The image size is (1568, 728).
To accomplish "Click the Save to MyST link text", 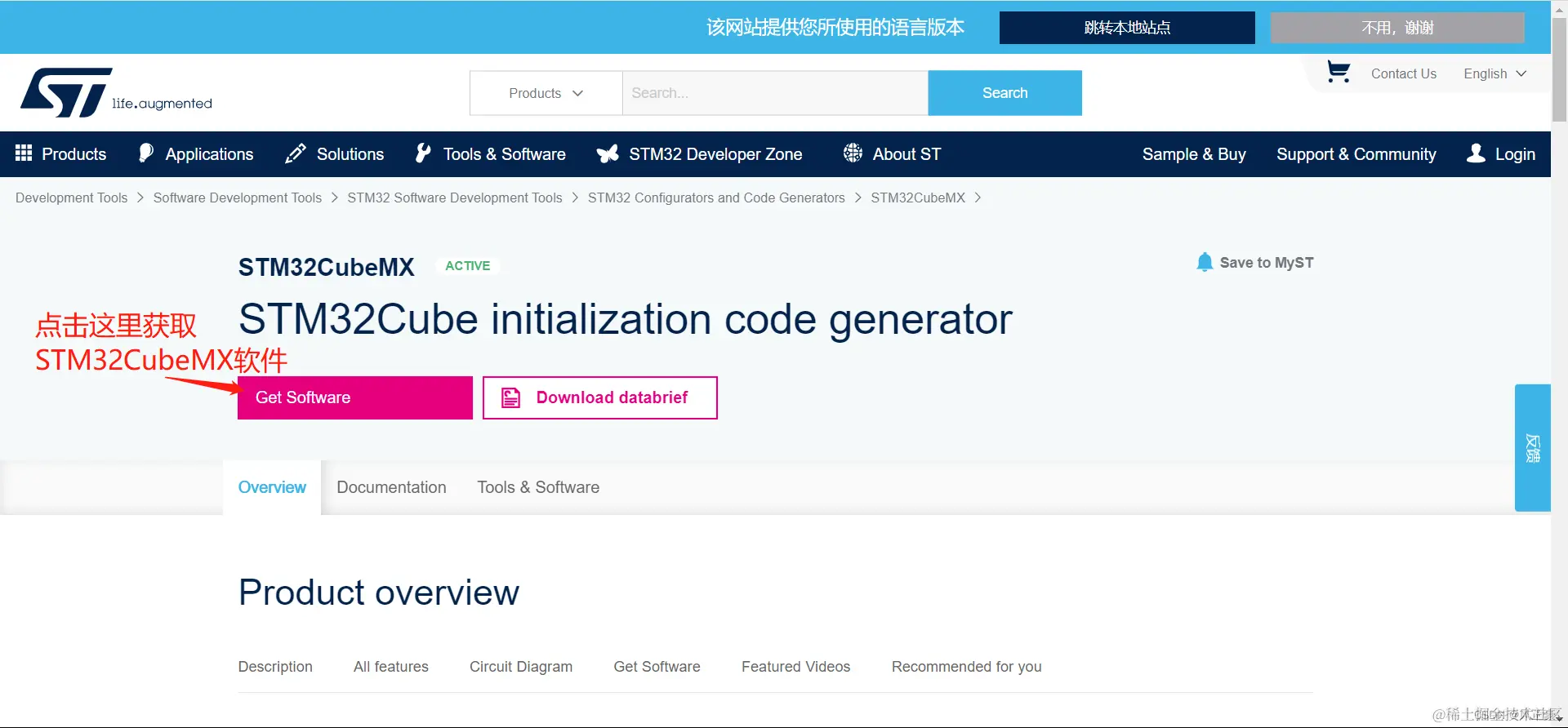I will 1267,262.
